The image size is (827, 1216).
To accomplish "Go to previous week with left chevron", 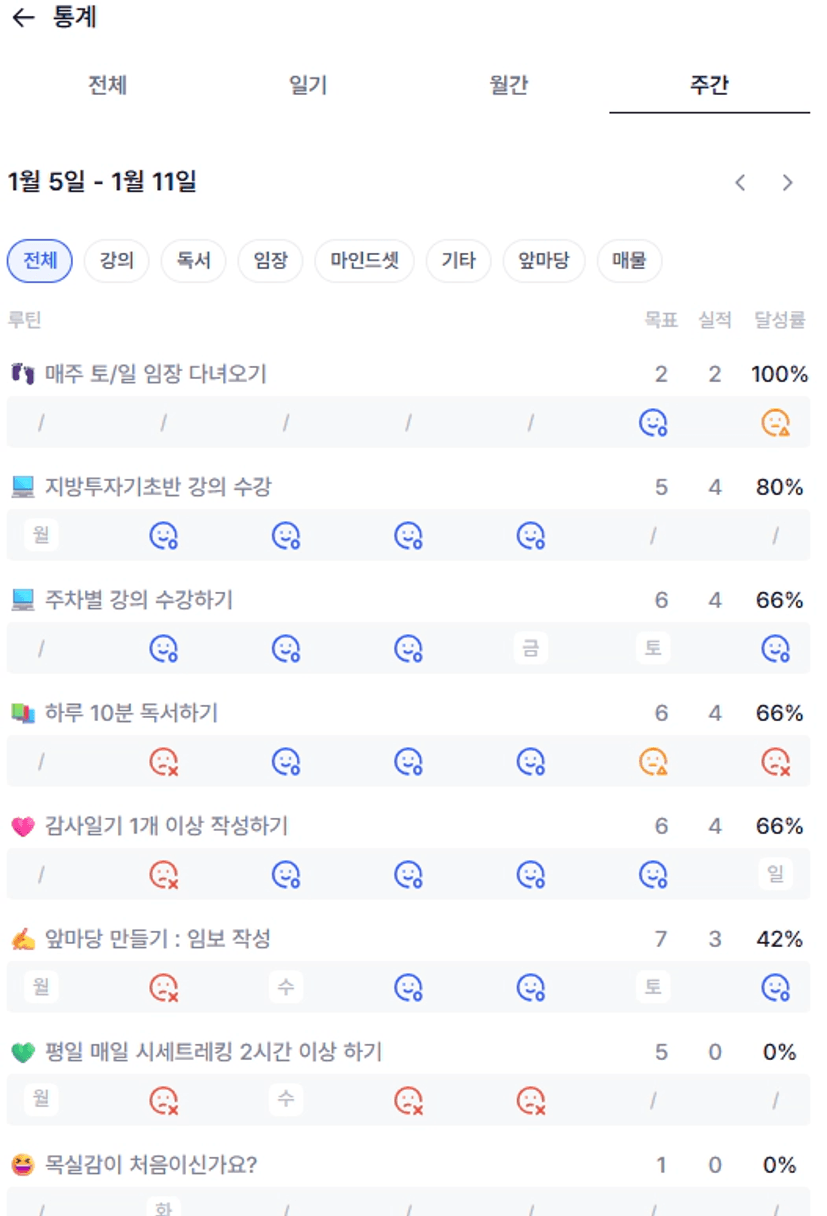I will coord(740,182).
